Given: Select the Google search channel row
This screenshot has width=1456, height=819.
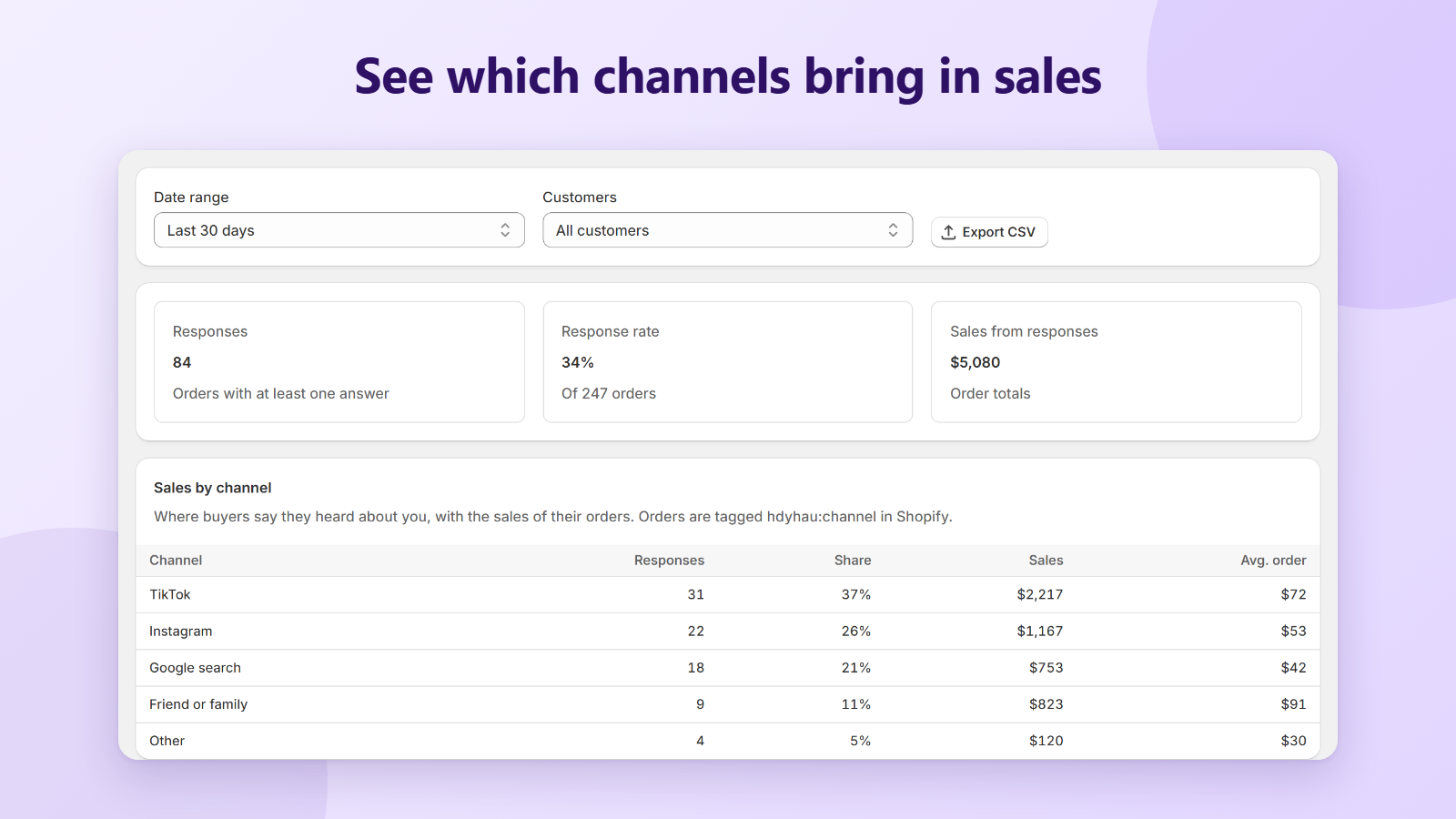Looking at the screenshot, I should 728,668.
